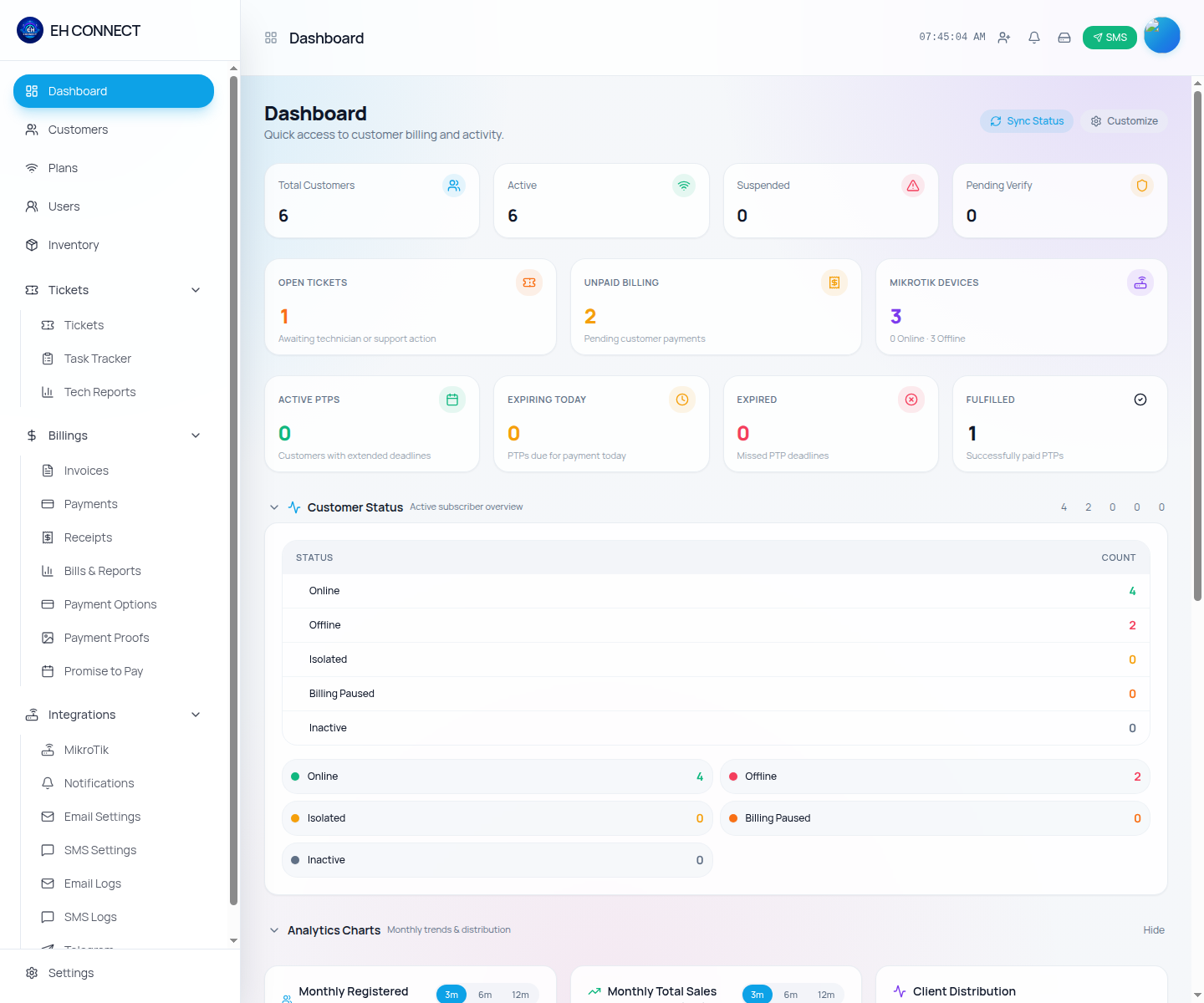This screenshot has height=1003, width=1204.
Task: Click the dashboard grid icon beside header title
Action: click(x=271, y=38)
